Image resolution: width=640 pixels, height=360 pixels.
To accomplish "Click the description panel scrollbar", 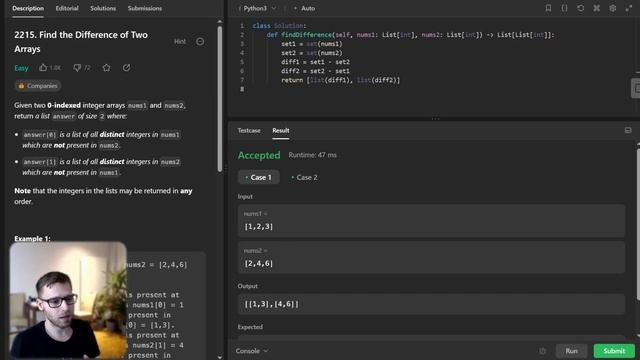I will pos(220,98).
